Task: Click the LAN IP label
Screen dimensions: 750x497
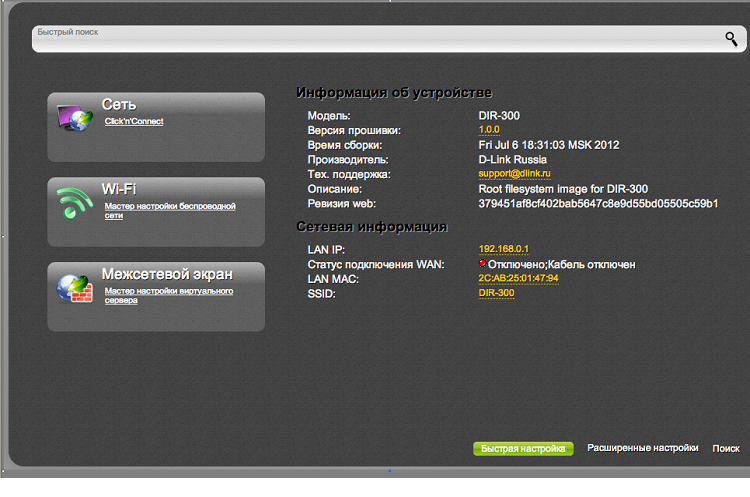Action: pyautogui.click(x=326, y=250)
